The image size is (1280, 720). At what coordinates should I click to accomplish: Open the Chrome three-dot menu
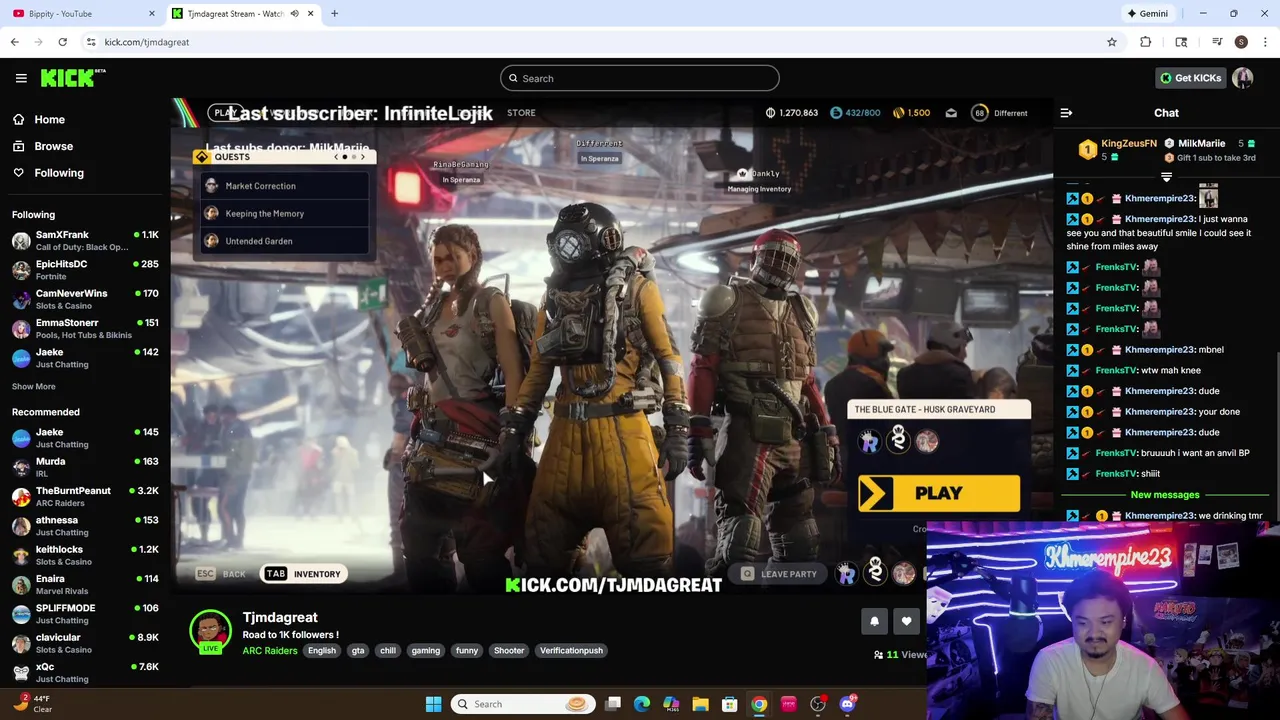pyautogui.click(x=1265, y=42)
